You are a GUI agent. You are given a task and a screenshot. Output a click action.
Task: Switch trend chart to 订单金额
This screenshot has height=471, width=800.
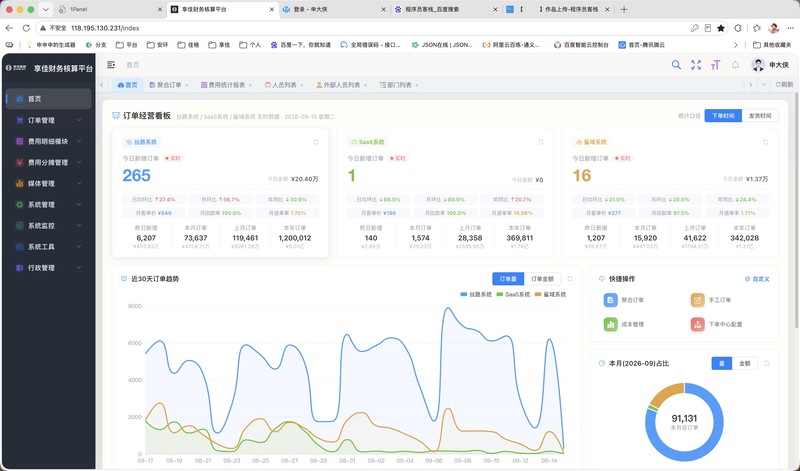point(542,279)
